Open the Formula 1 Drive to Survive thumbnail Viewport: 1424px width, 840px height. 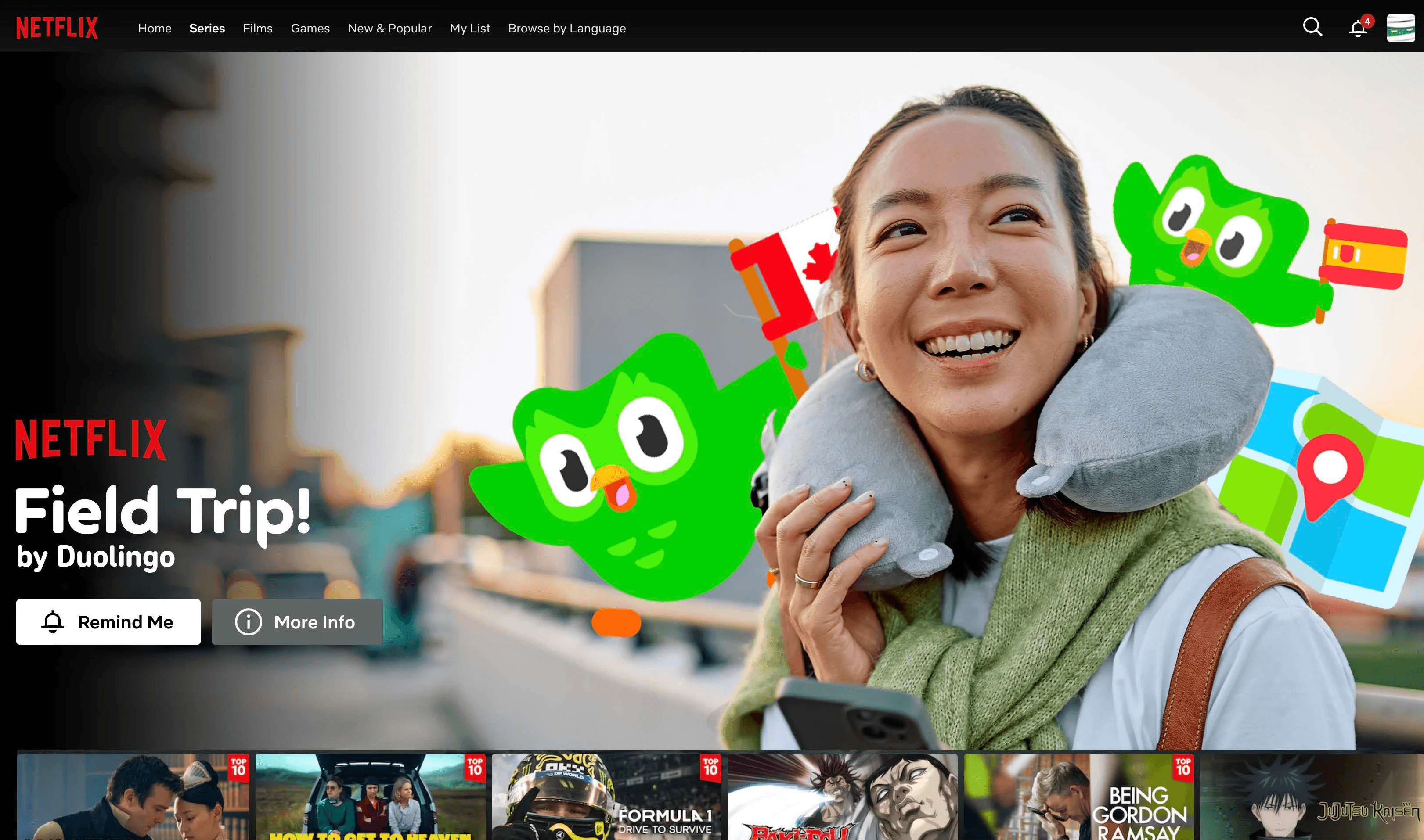pos(606,797)
